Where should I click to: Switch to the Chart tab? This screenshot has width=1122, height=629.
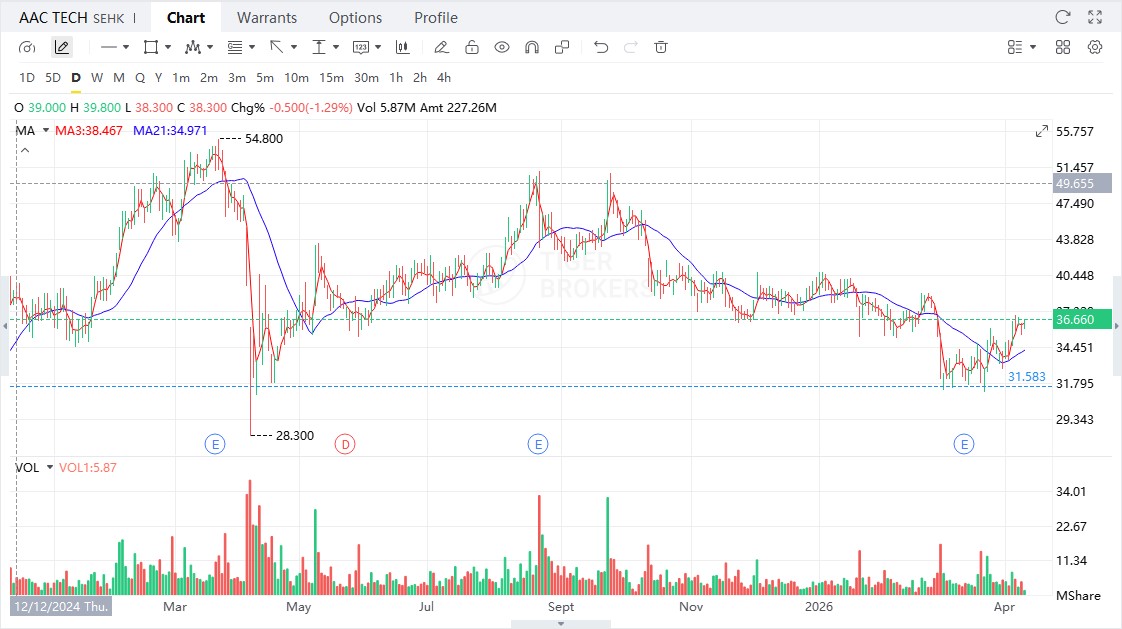(185, 18)
